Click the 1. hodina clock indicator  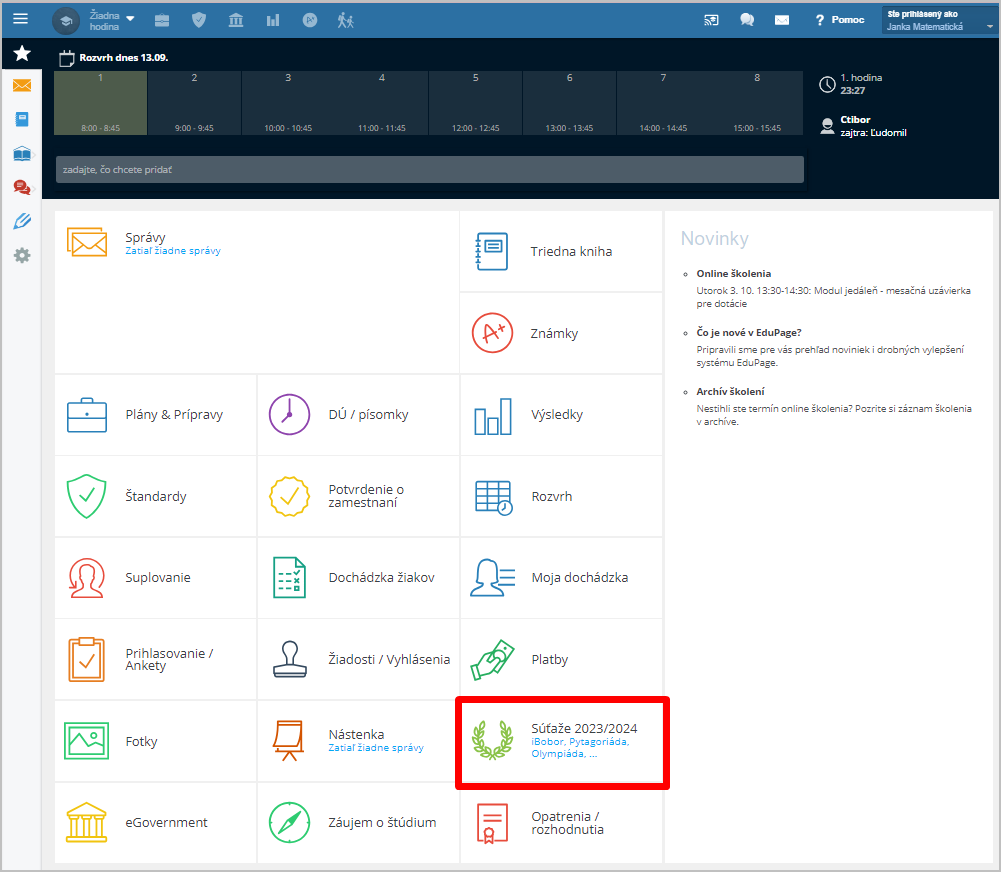tap(852, 84)
